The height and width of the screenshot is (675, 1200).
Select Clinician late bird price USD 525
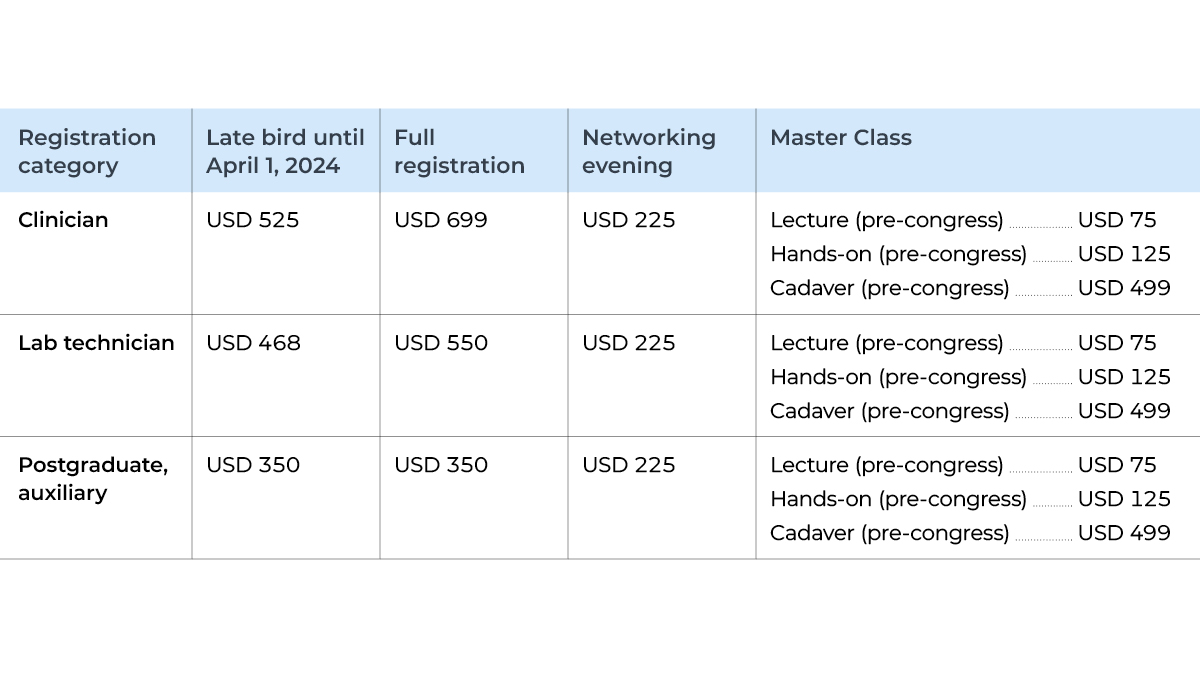(x=252, y=220)
